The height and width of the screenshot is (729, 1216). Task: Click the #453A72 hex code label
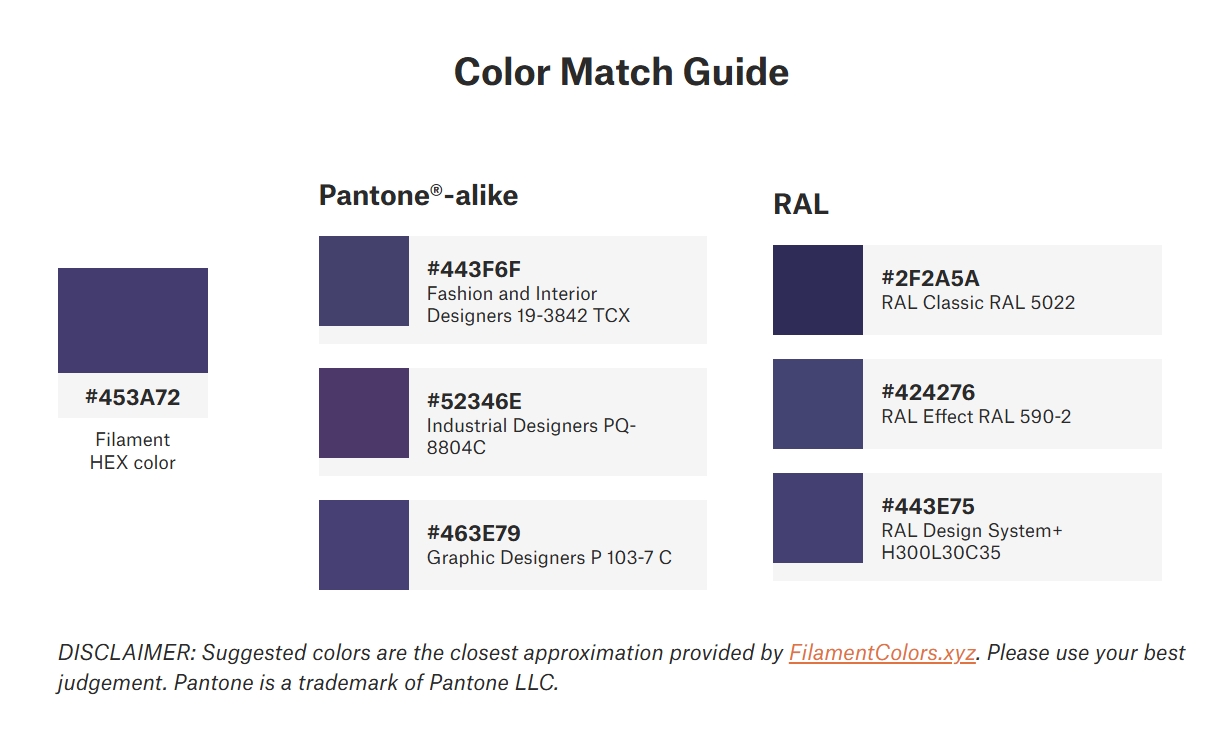(133, 397)
